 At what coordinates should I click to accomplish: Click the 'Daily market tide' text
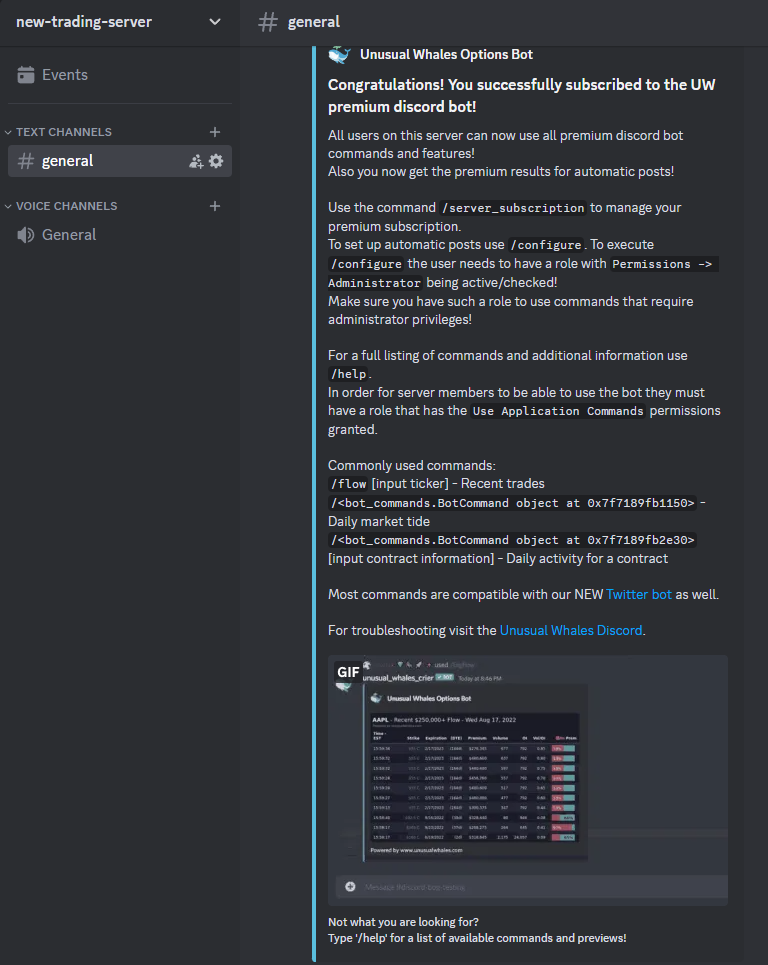coord(378,521)
